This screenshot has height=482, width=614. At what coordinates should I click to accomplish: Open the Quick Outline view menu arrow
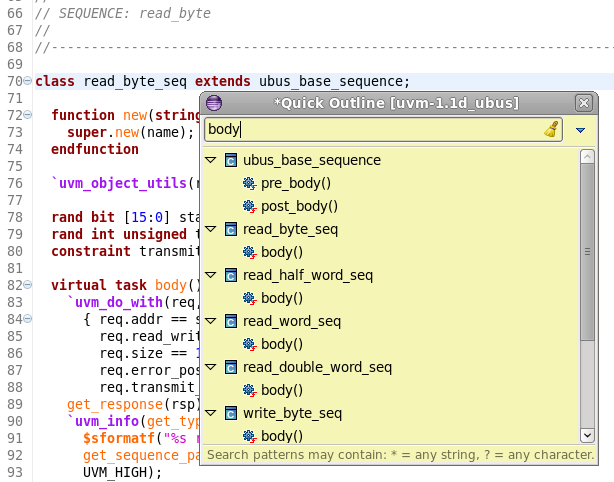pyautogui.click(x=581, y=130)
